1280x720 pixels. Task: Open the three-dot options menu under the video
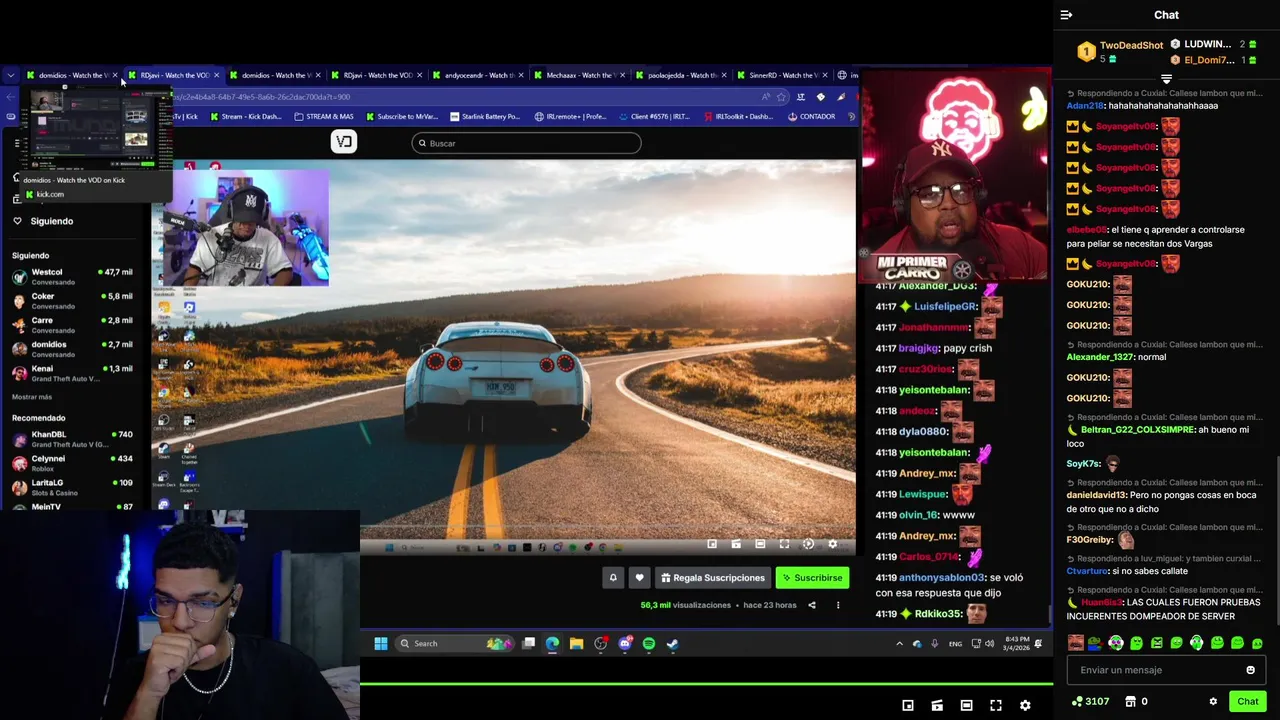click(838, 605)
